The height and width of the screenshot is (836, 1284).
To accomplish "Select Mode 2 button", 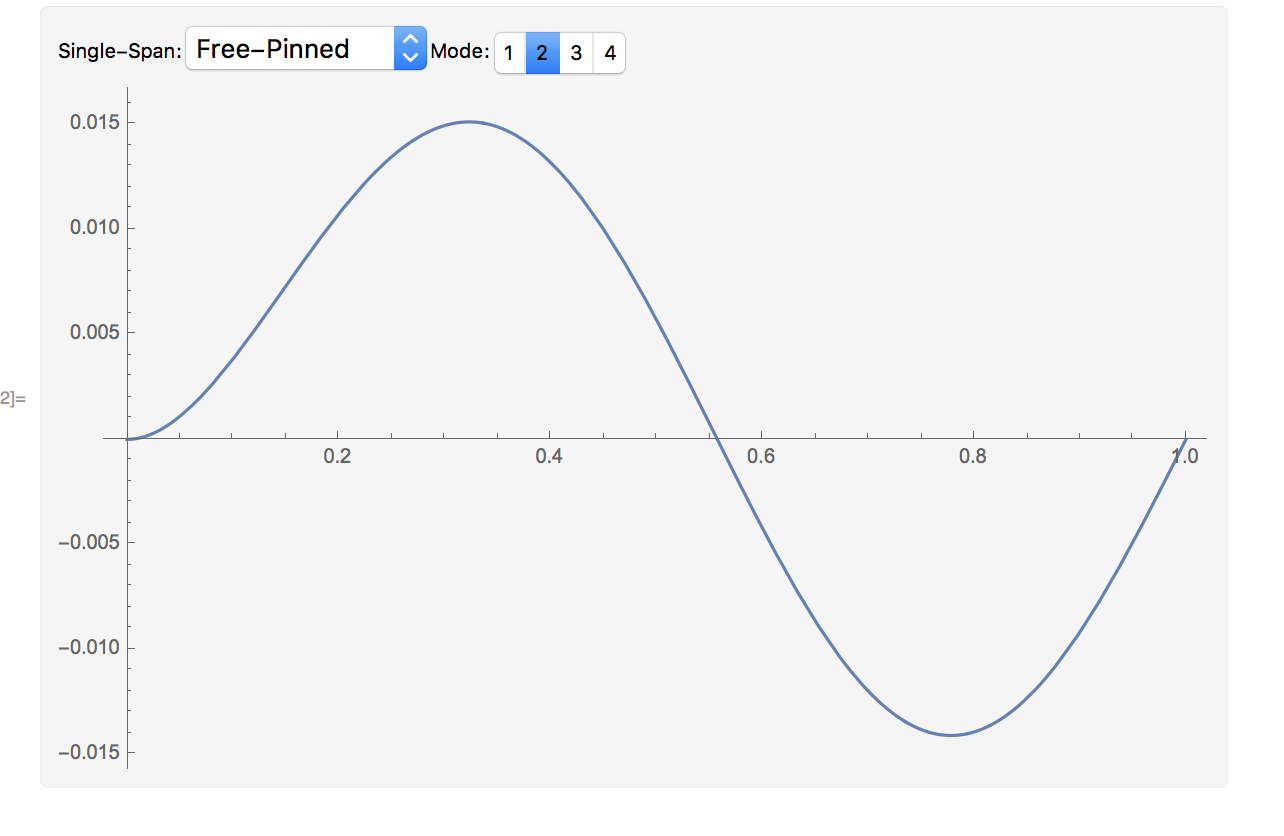I will (x=542, y=53).
